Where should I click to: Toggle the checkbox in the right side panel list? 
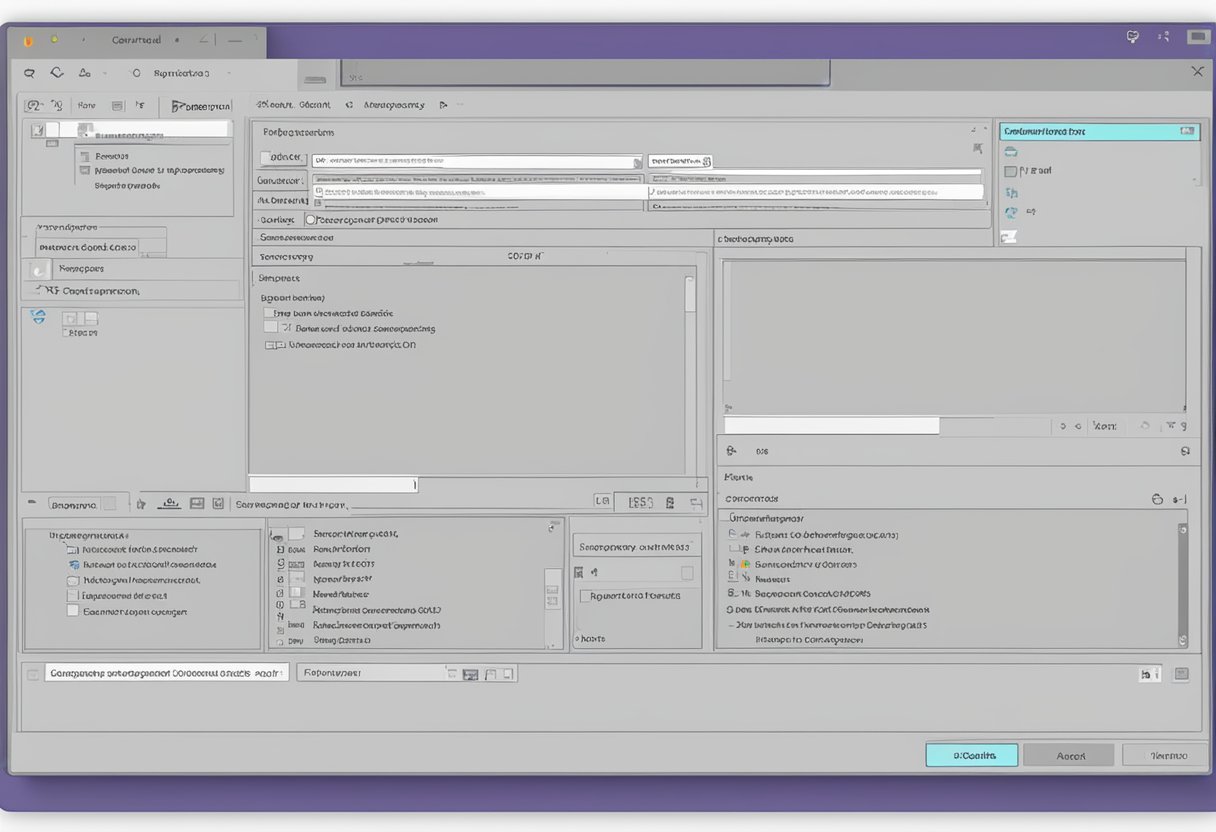[1010, 171]
